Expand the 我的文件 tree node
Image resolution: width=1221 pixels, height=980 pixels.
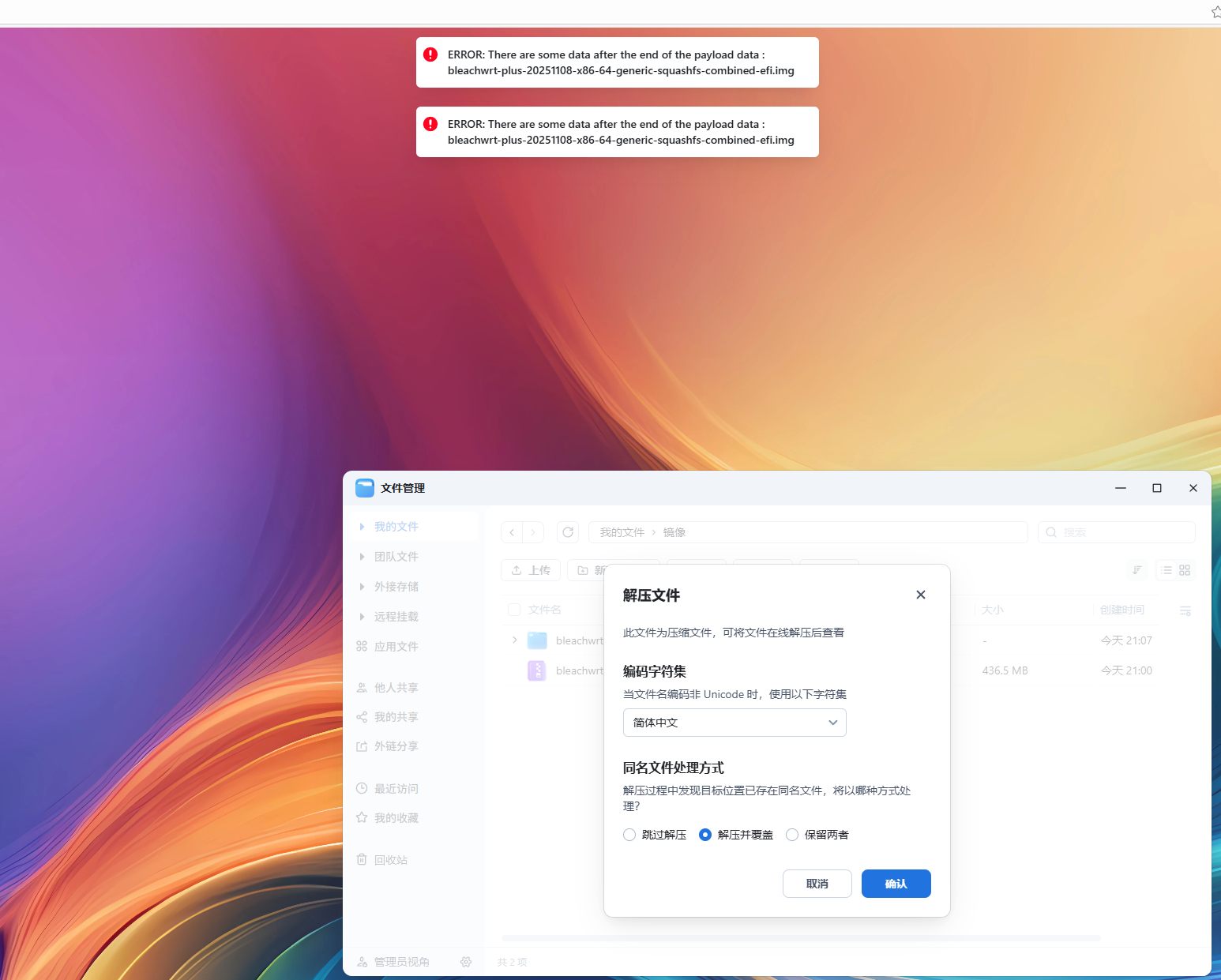[x=362, y=527]
